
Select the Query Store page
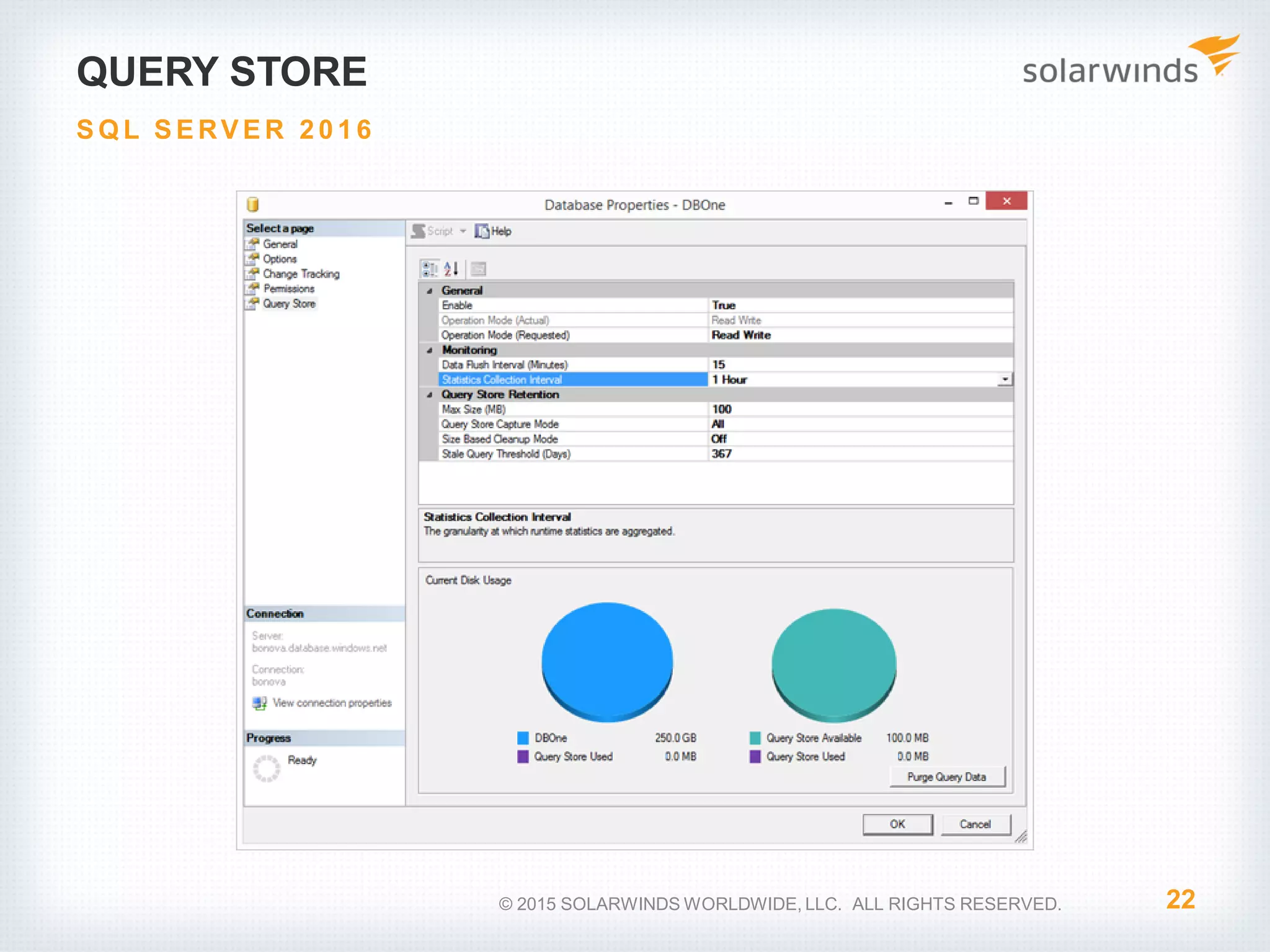click(290, 304)
